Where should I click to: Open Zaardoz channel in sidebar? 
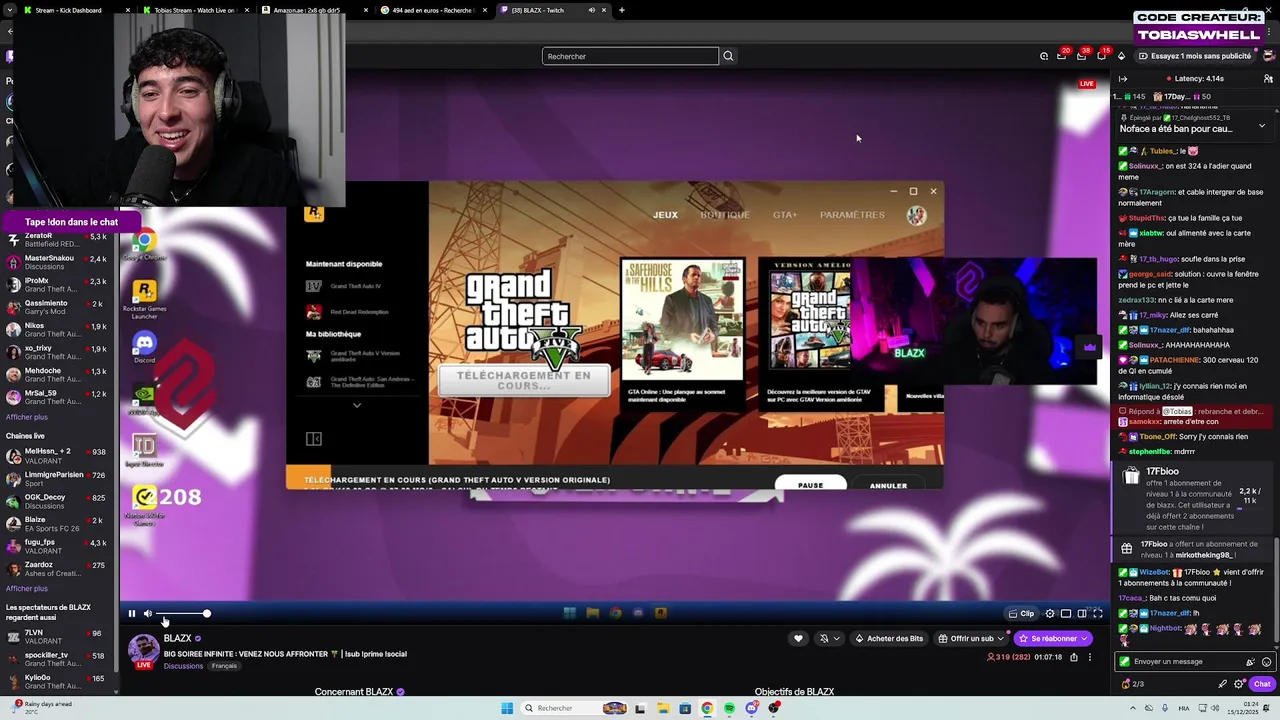[58, 568]
